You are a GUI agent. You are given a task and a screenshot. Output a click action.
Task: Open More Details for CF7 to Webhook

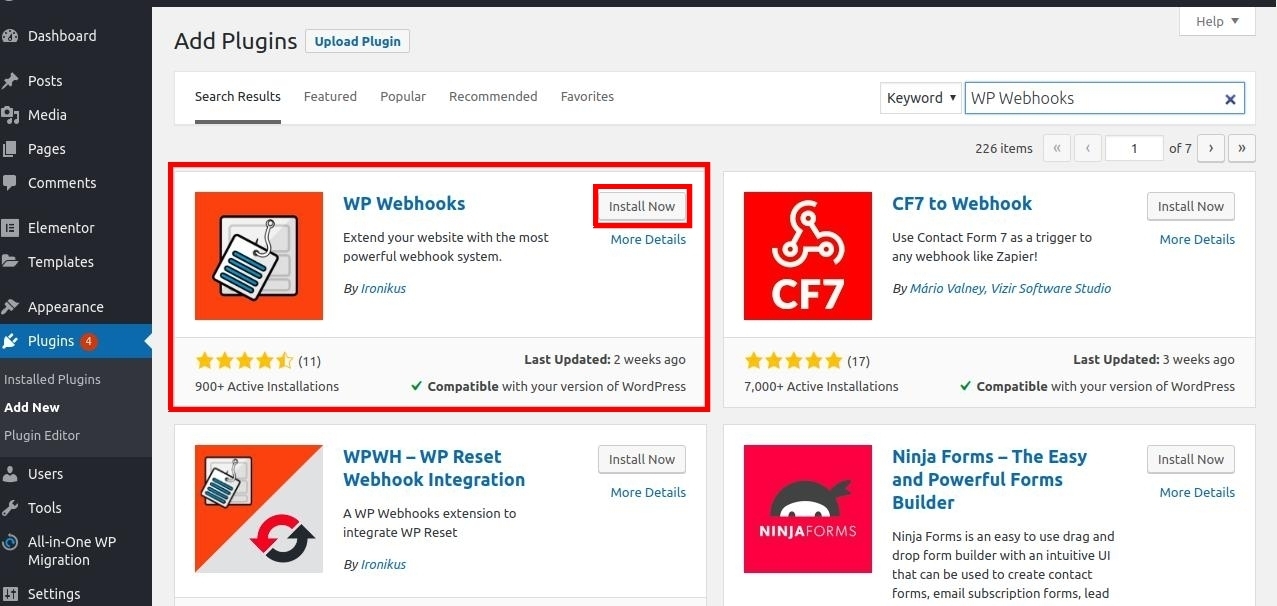tap(1197, 240)
